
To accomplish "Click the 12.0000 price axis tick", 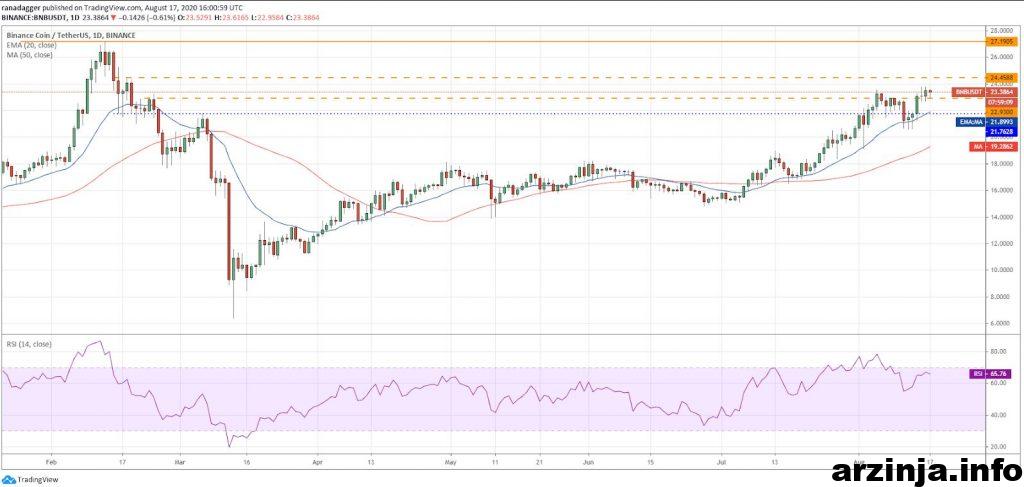I will (x=1002, y=244).
